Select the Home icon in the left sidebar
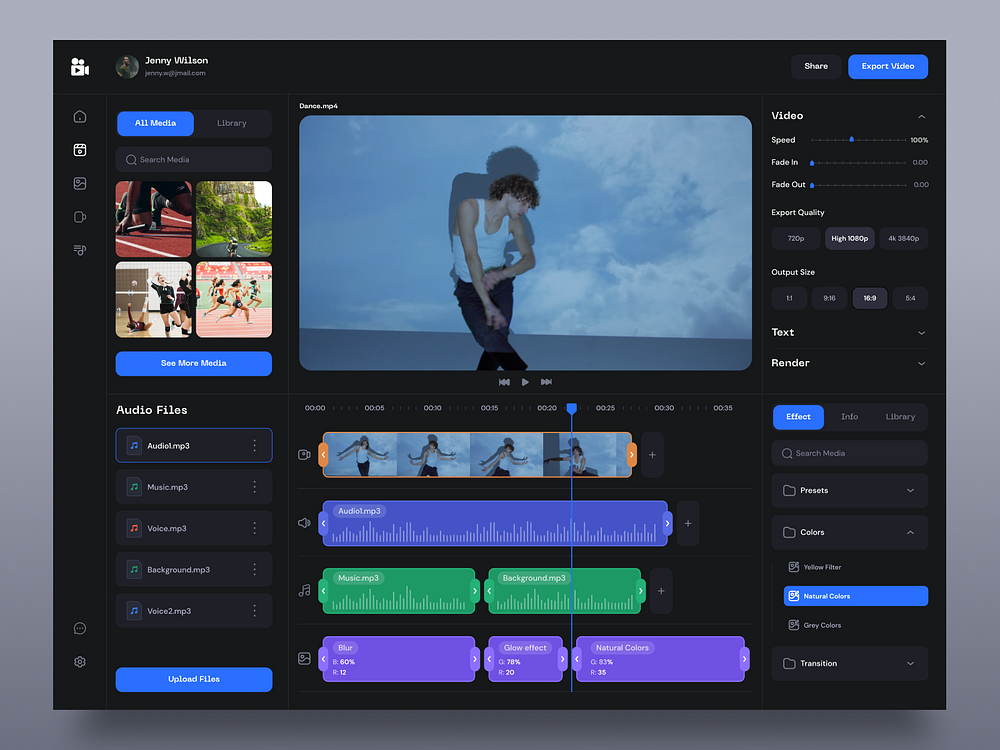Image resolution: width=1000 pixels, height=750 pixels. pos(79,116)
